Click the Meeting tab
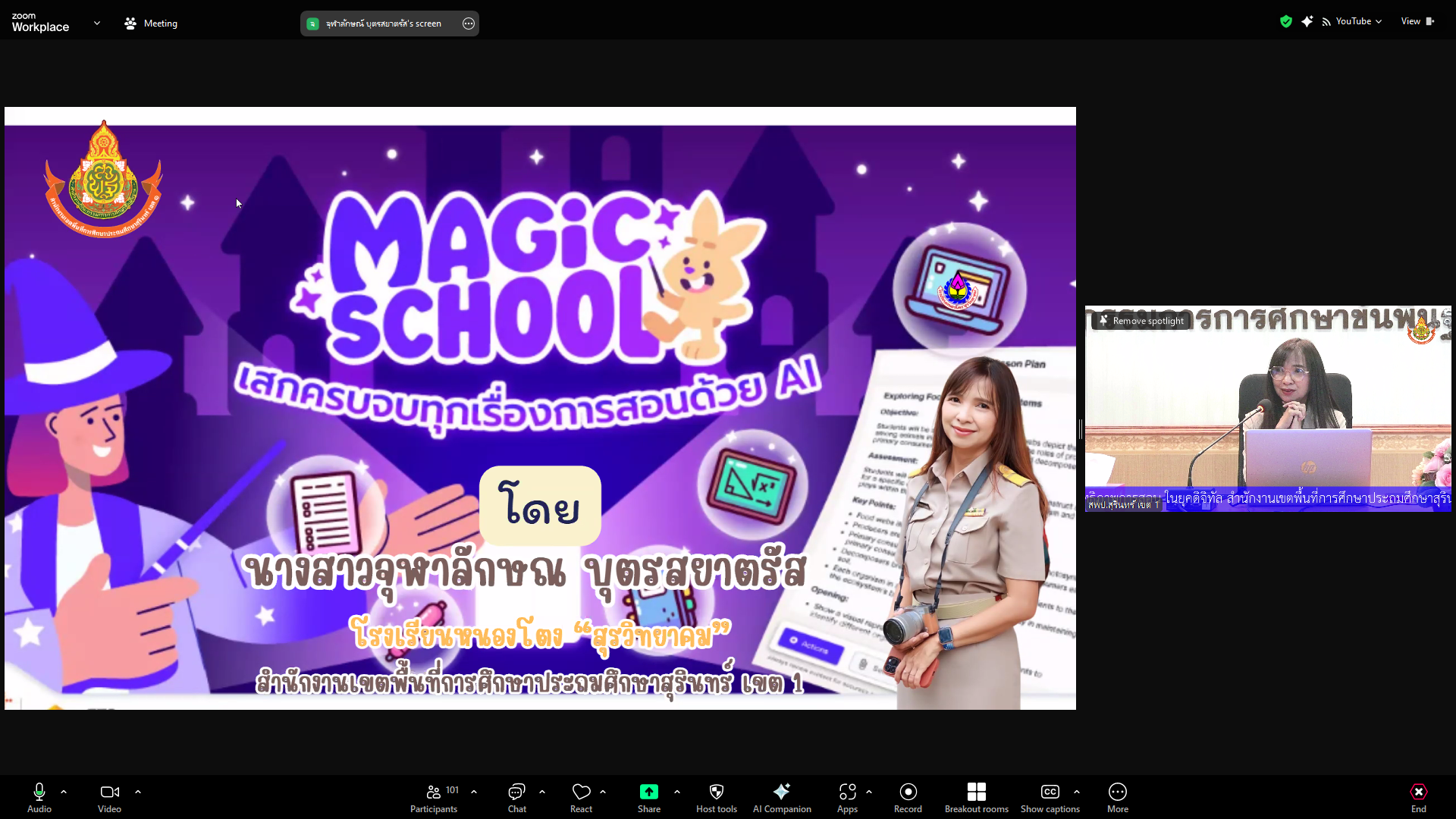The width and height of the screenshot is (1456, 819). click(x=151, y=24)
